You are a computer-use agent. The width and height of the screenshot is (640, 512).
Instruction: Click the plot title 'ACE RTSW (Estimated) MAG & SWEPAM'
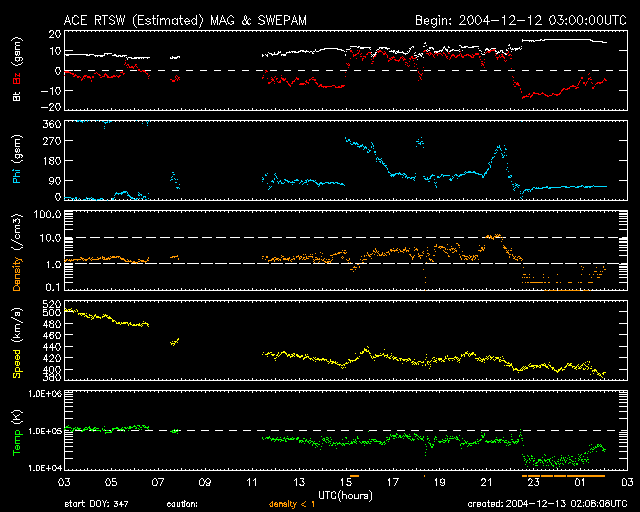coord(185,20)
